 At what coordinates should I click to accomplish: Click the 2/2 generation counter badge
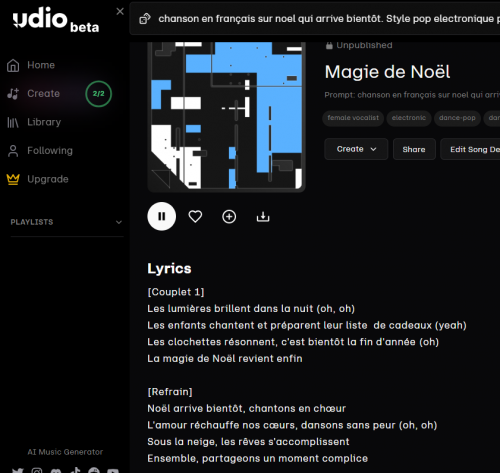click(98, 94)
